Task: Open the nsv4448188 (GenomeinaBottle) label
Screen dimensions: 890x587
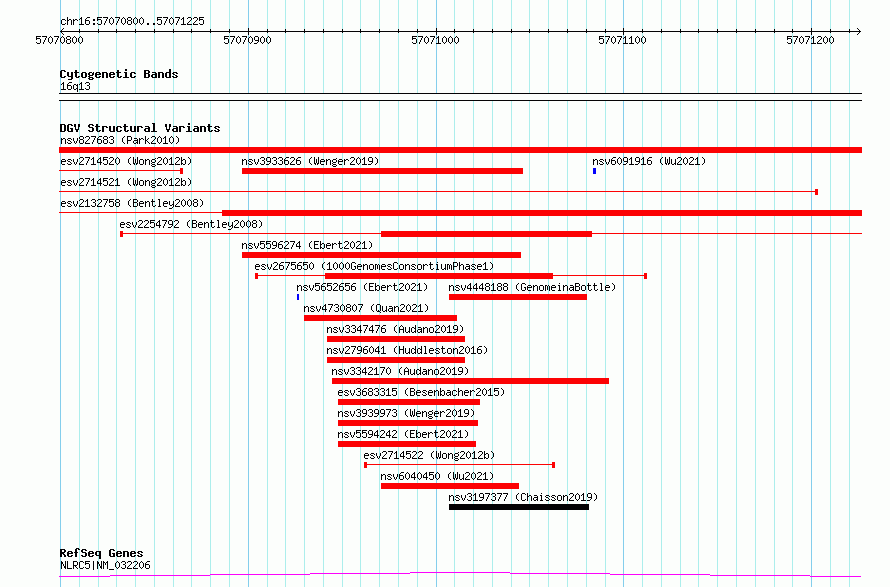Action: (532, 287)
